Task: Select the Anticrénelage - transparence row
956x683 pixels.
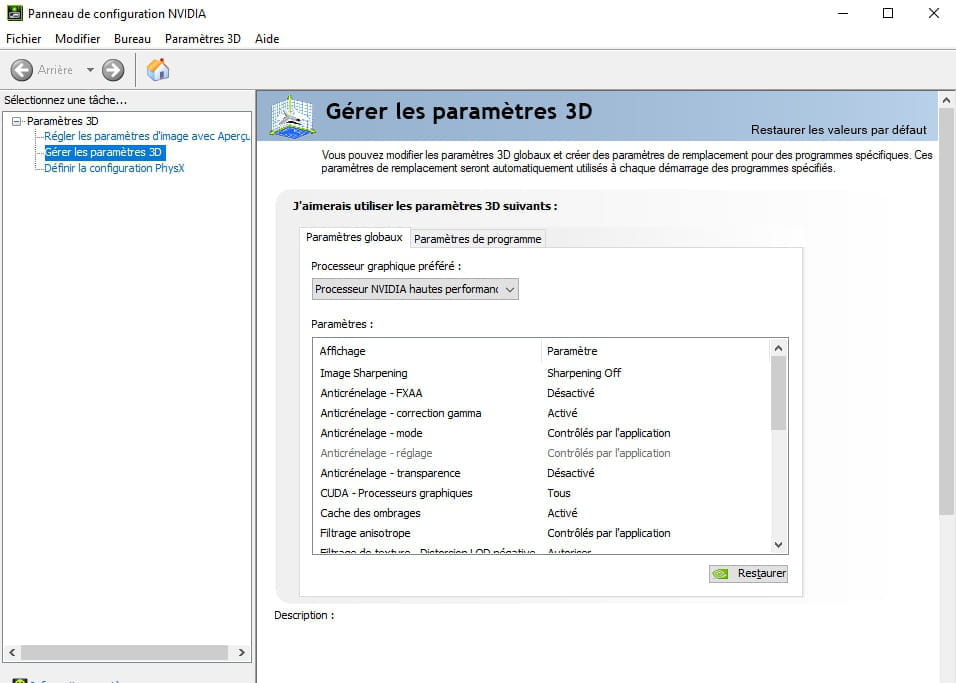Action: (541, 473)
